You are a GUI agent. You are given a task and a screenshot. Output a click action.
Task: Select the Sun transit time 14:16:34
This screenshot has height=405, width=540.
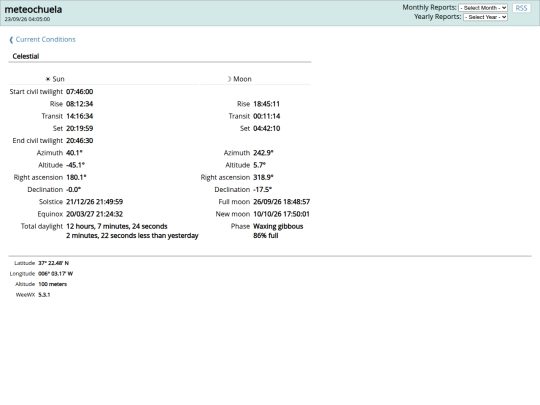tap(80, 116)
